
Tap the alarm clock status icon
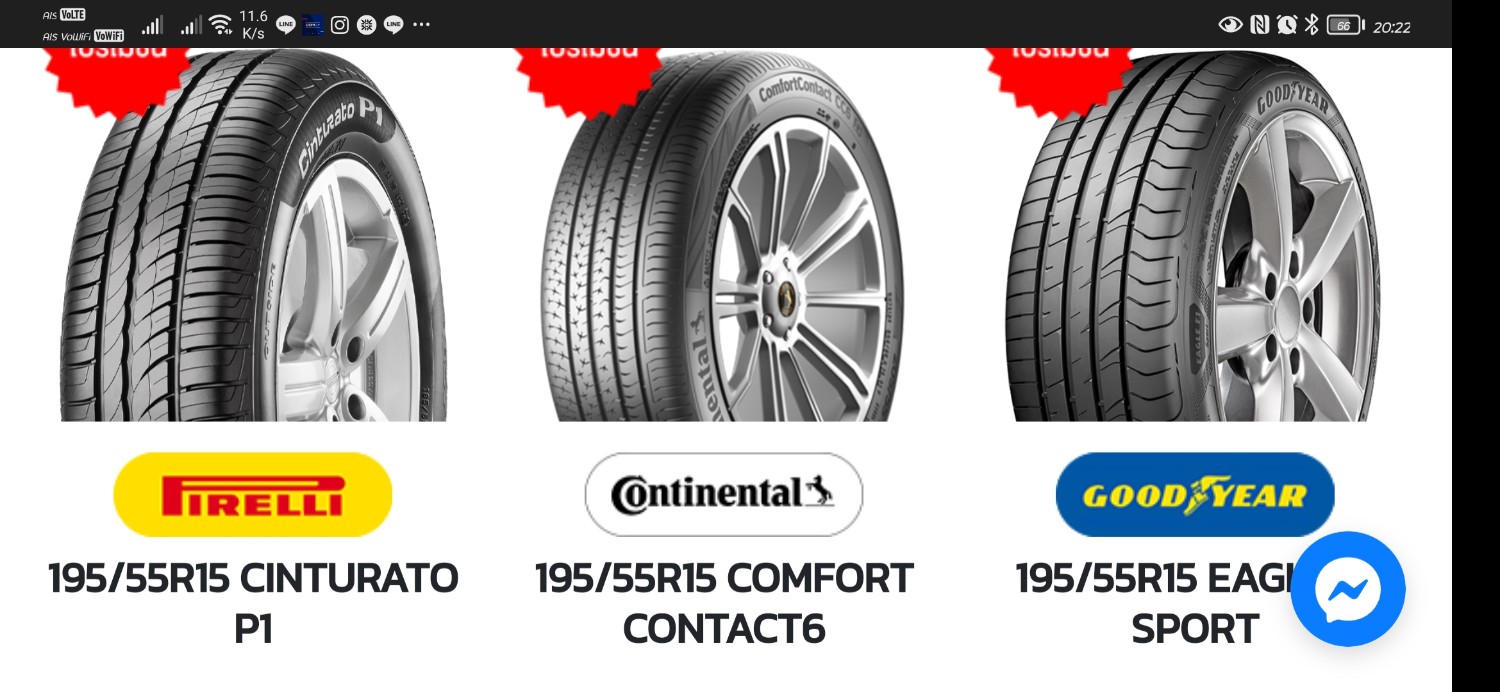1287,25
